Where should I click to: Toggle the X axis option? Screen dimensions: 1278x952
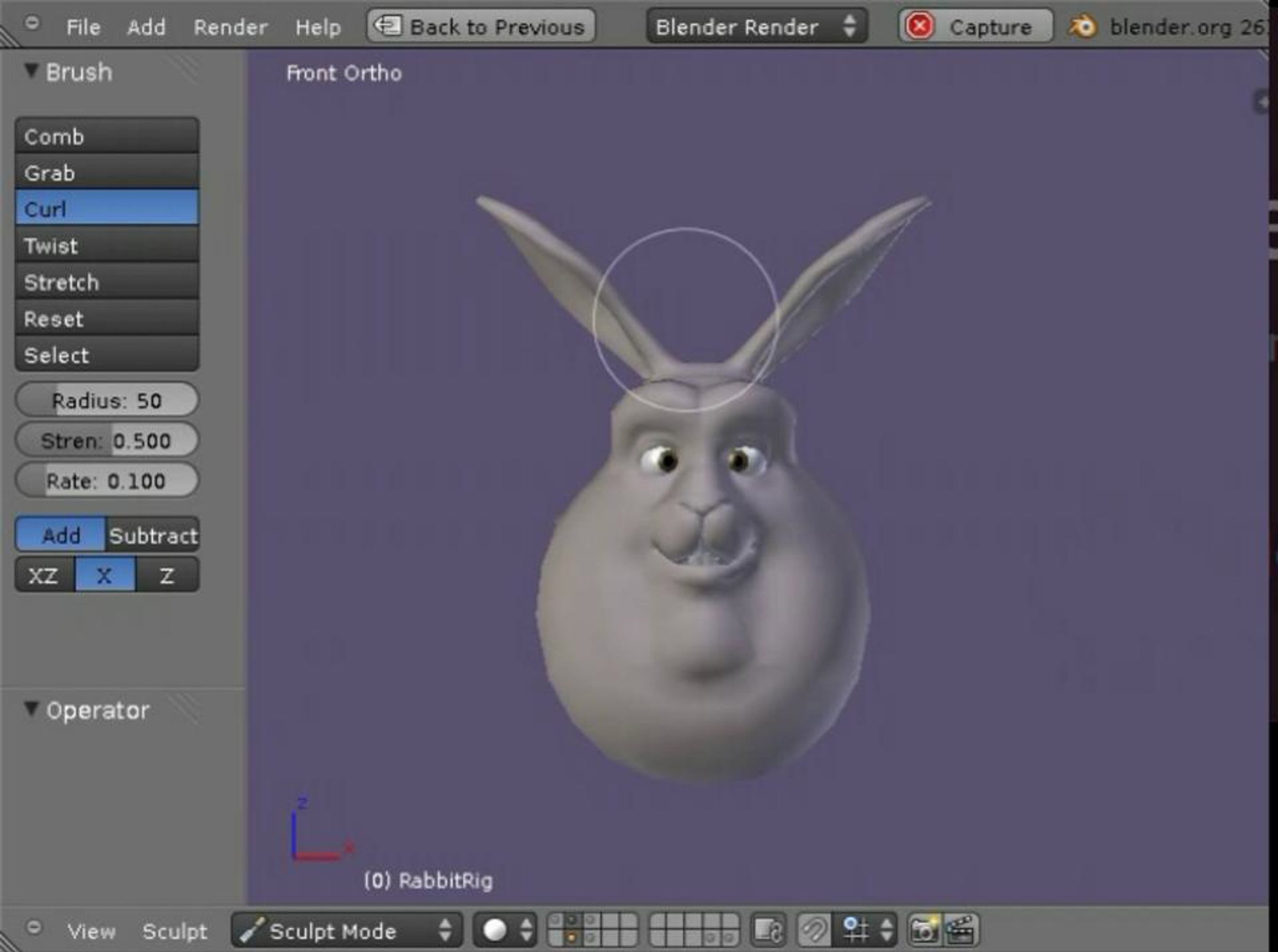(x=105, y=575)
